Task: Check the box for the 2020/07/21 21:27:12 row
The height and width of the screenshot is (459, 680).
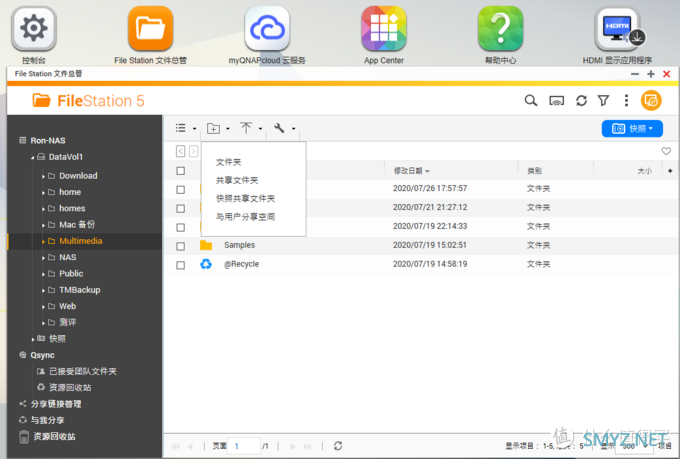Action: coord(180,209)
